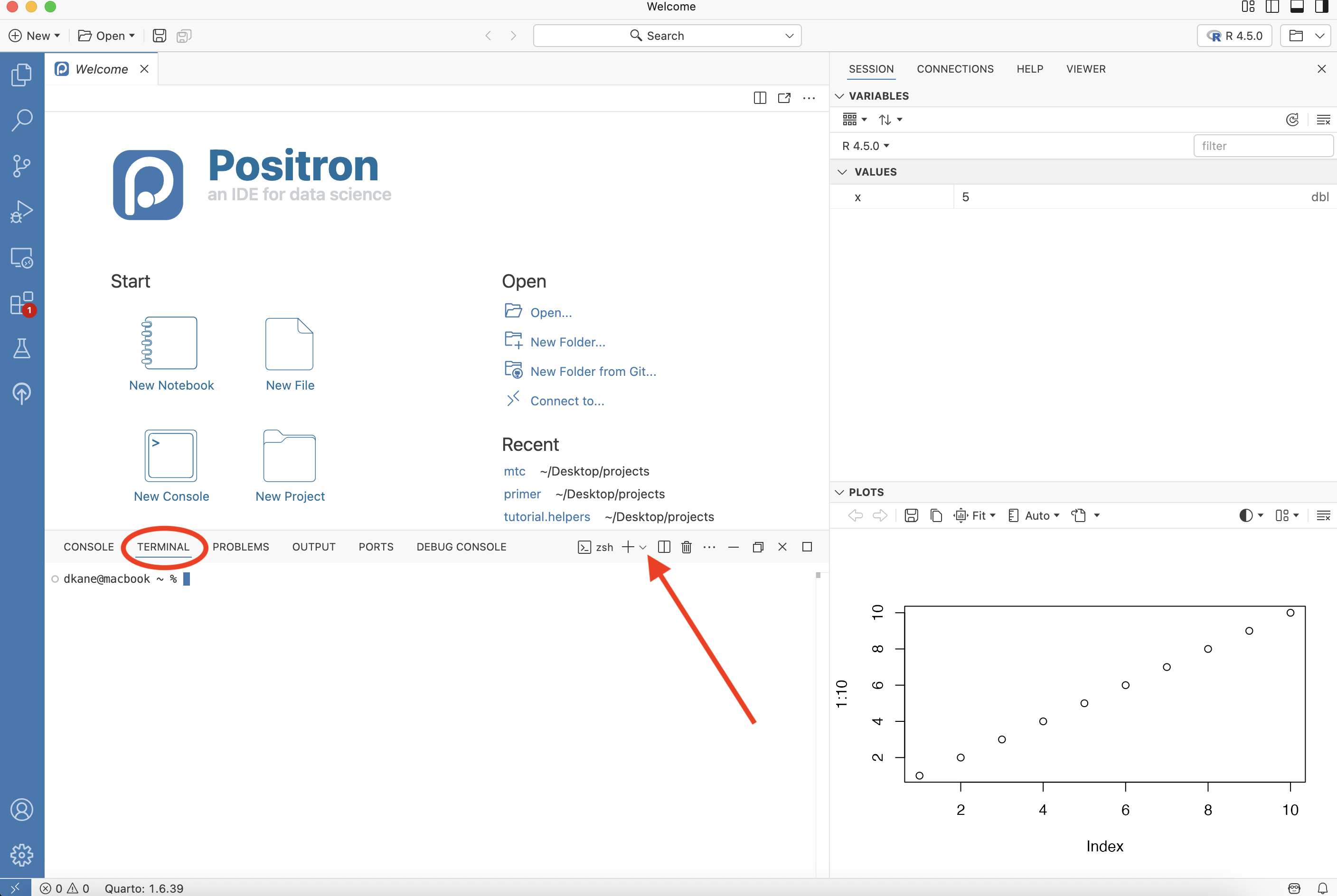Open the Run and Debug view
The image size is (1337, 896).
tap(22, 212)
